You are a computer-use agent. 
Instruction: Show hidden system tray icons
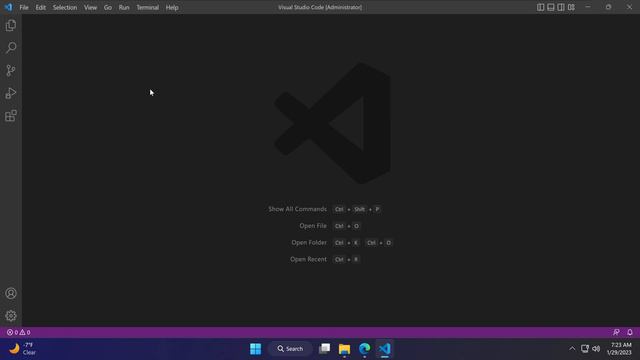click(x=572, y=349)
